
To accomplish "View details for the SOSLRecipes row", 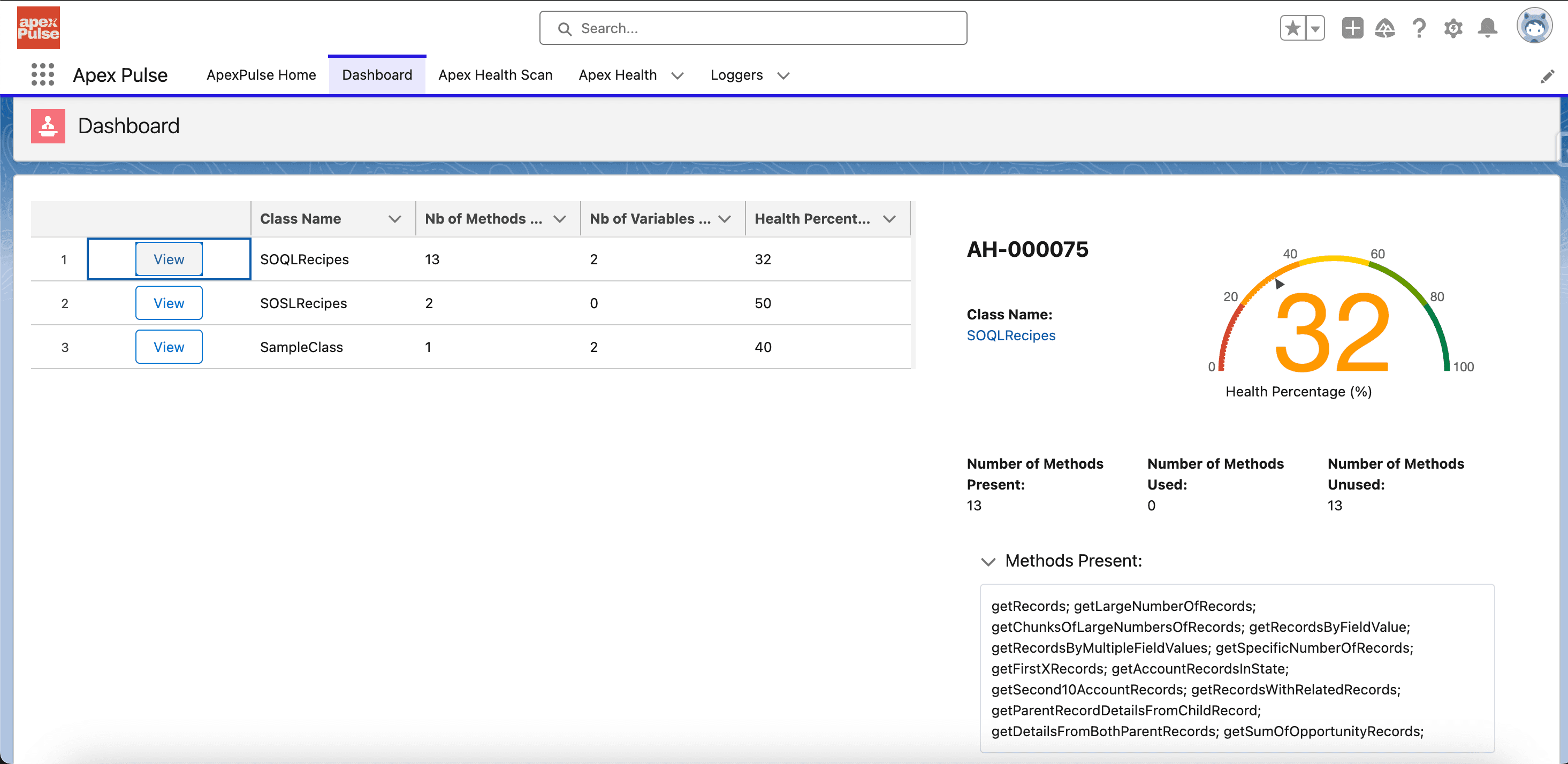I will [169, 303].
